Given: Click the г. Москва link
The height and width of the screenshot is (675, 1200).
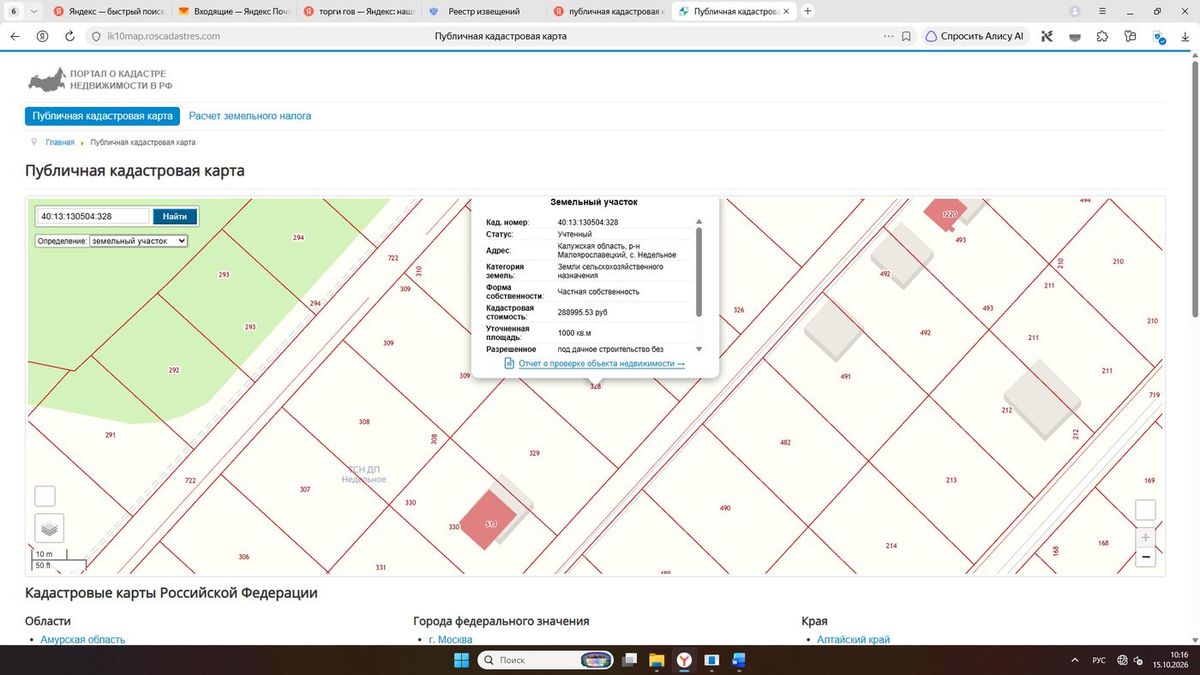Looking at the screenshot, I should [450, 640].
